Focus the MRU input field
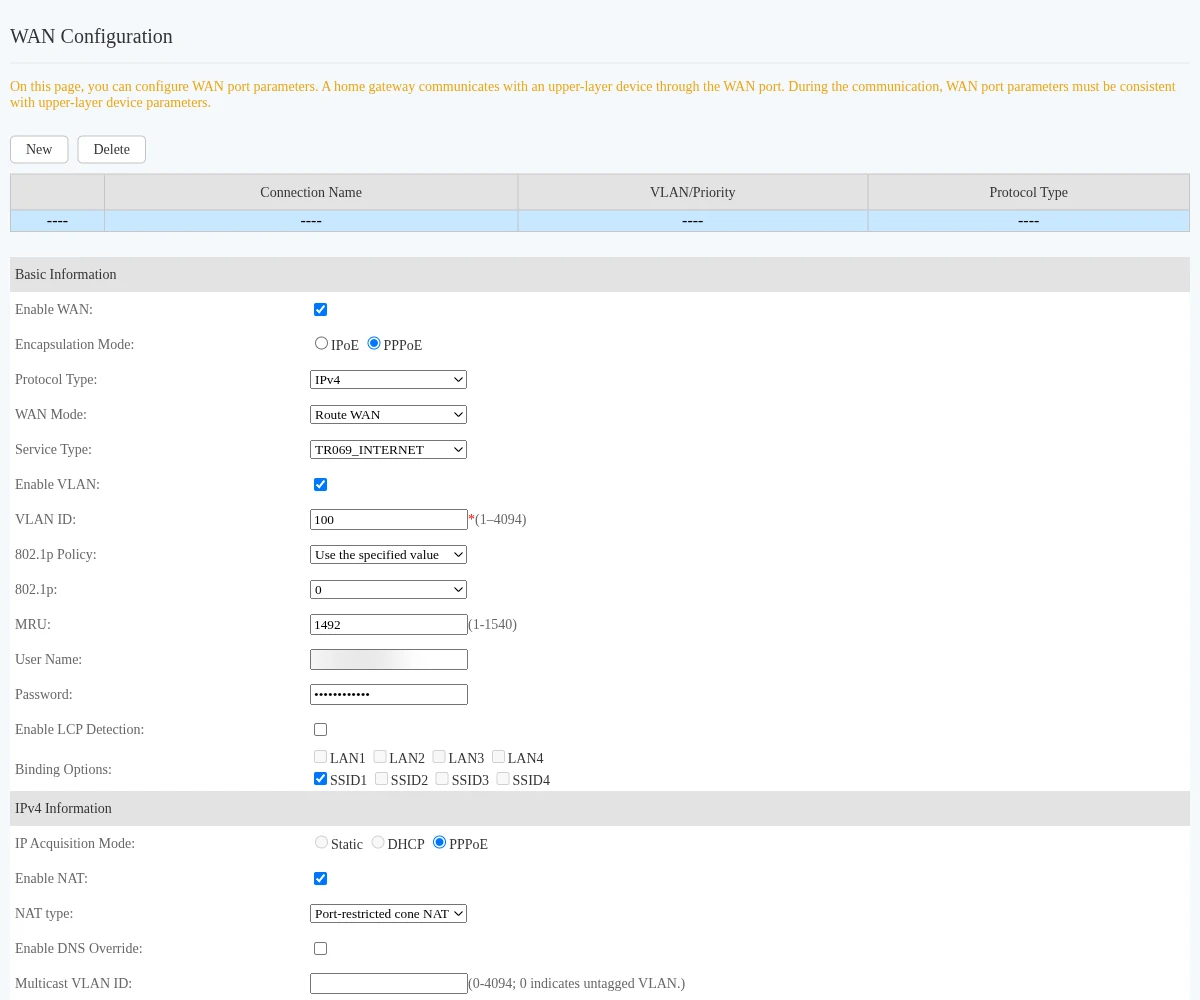1200x1000 pixels. [389, 624]
